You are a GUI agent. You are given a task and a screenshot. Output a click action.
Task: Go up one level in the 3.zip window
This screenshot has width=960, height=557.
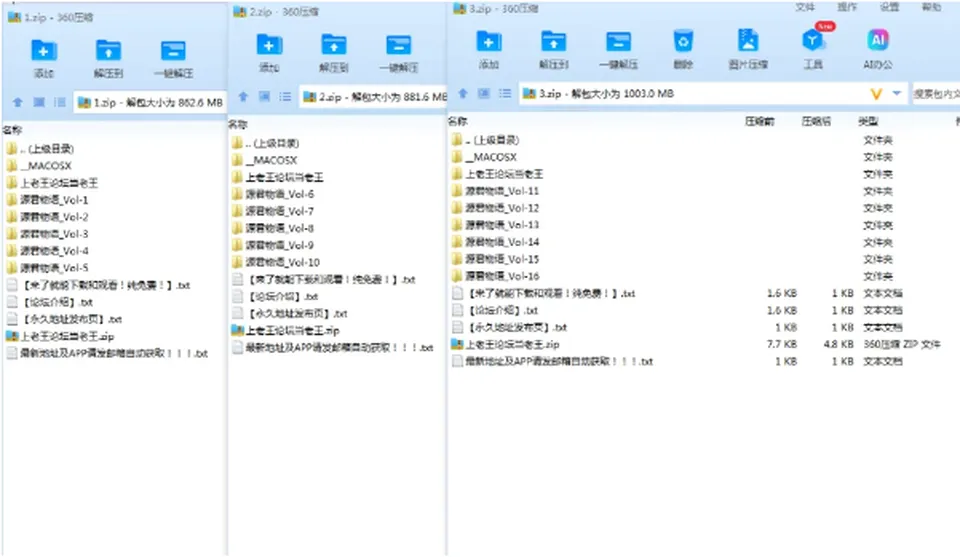463,94
